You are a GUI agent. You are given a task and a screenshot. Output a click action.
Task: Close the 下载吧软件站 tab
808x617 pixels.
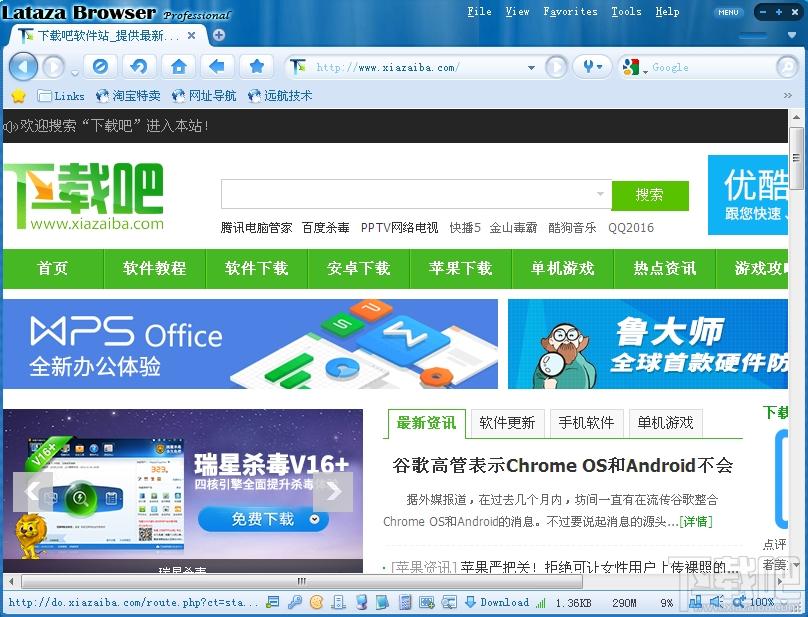pos(191,35)
